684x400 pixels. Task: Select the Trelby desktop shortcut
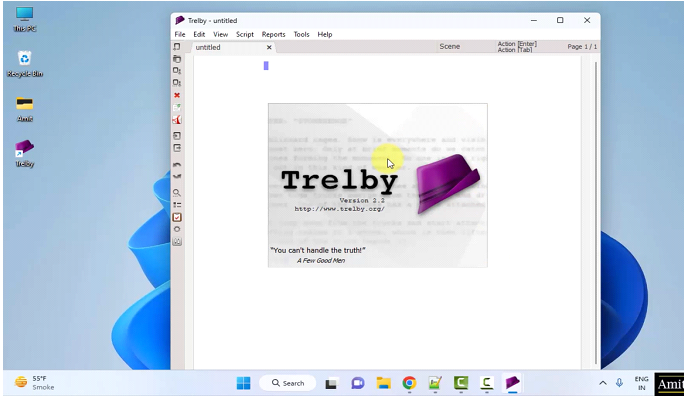coord(24,154)
